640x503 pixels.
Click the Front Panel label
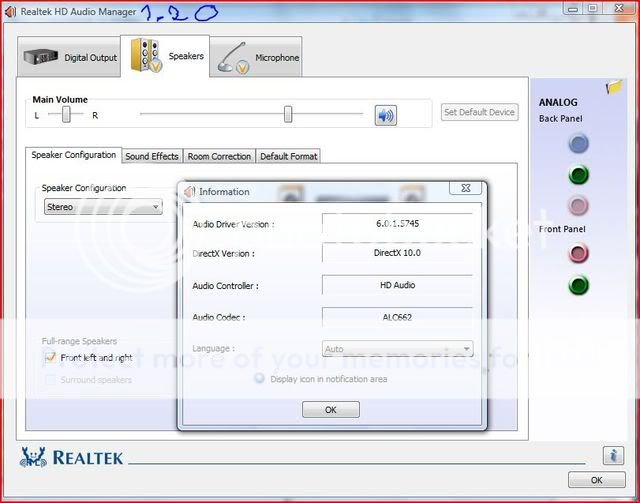click(x=562, y=229)
